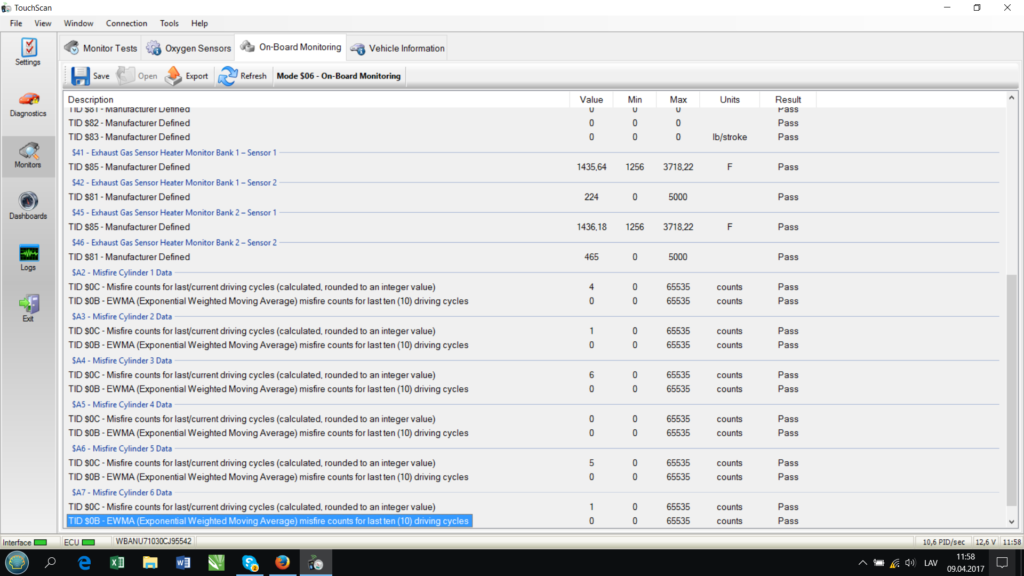The height and width of the screenshot is (576, 1024).
Task: Select $41 Heater Monitor Bank 1 Sensor 1 group
Action: click(174, 152)
